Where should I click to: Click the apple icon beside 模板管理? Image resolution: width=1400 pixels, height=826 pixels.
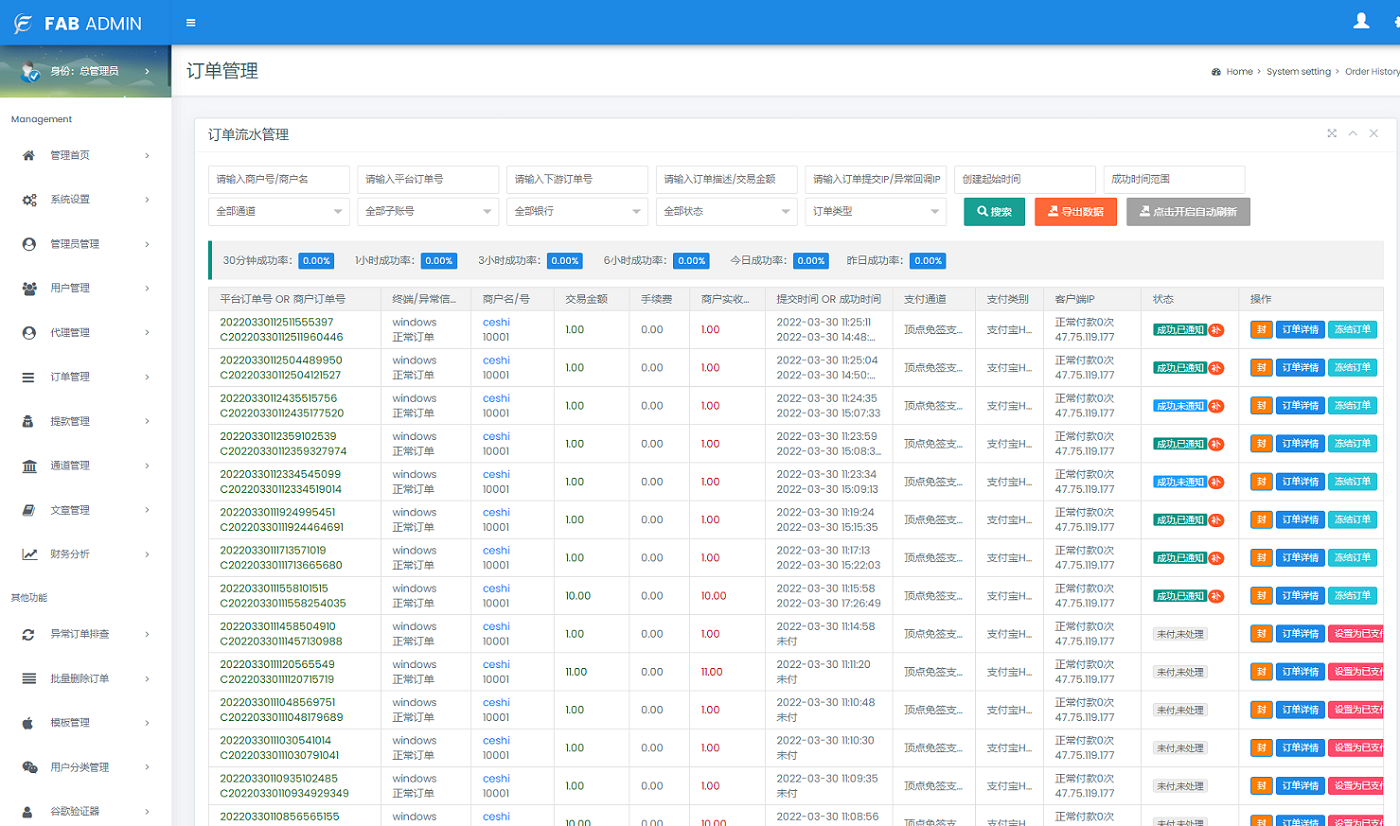click(29, 723)
